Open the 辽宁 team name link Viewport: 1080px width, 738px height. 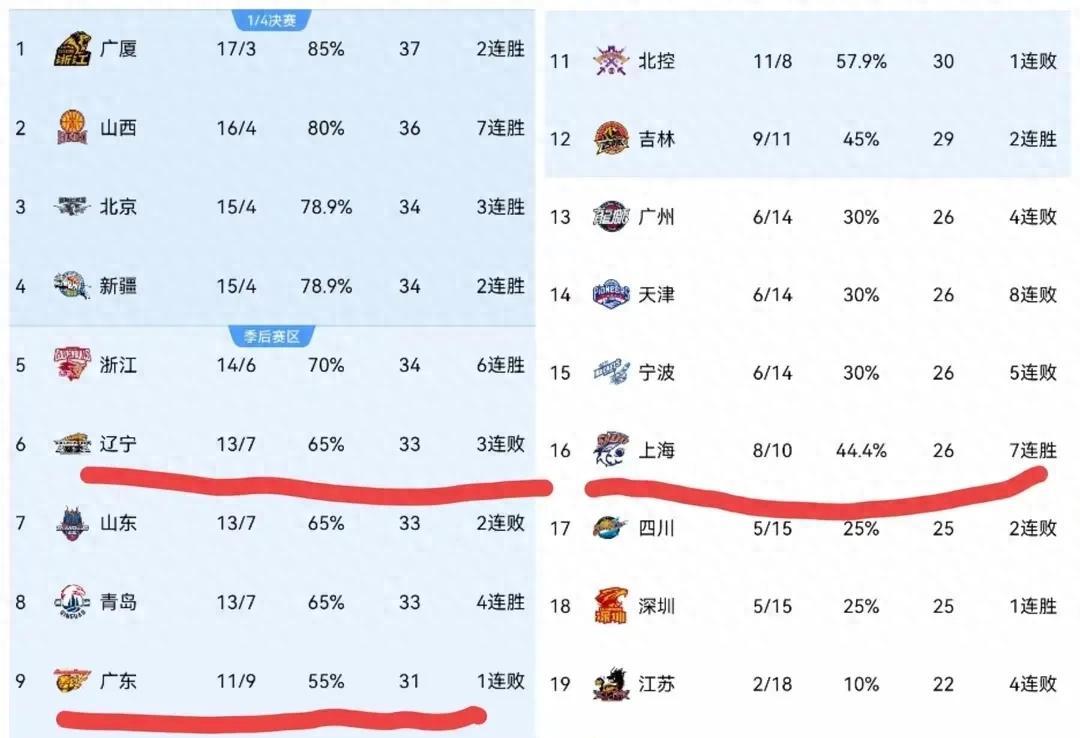click(118, 444)
